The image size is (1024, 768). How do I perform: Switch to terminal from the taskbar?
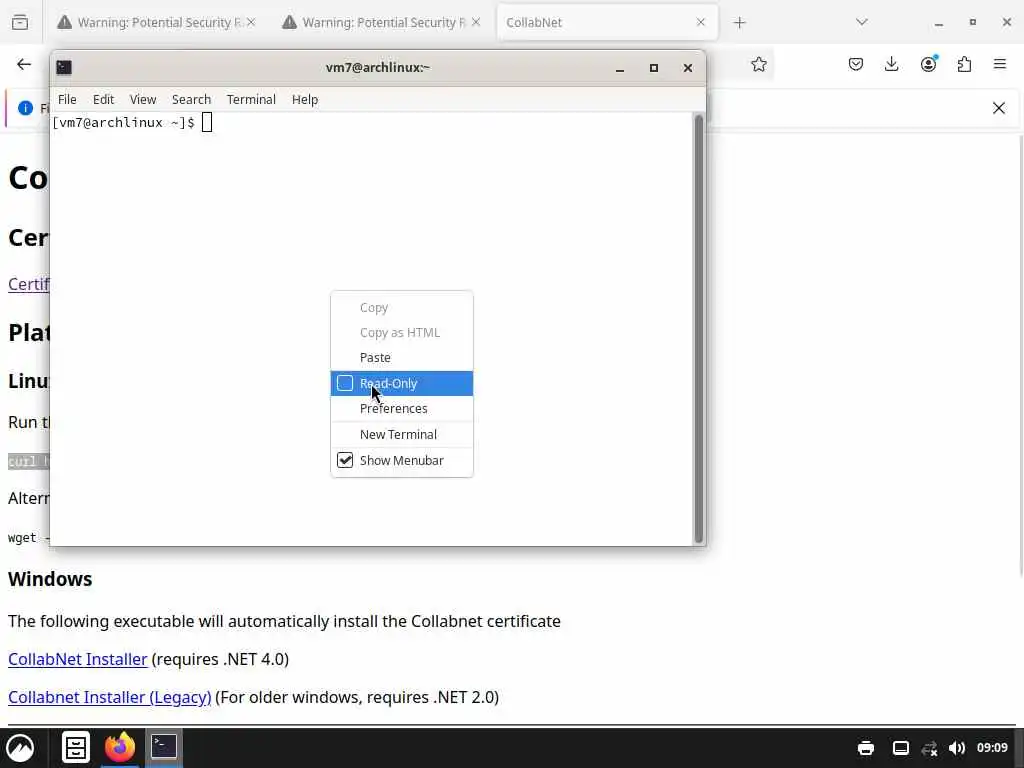(164, 746)
